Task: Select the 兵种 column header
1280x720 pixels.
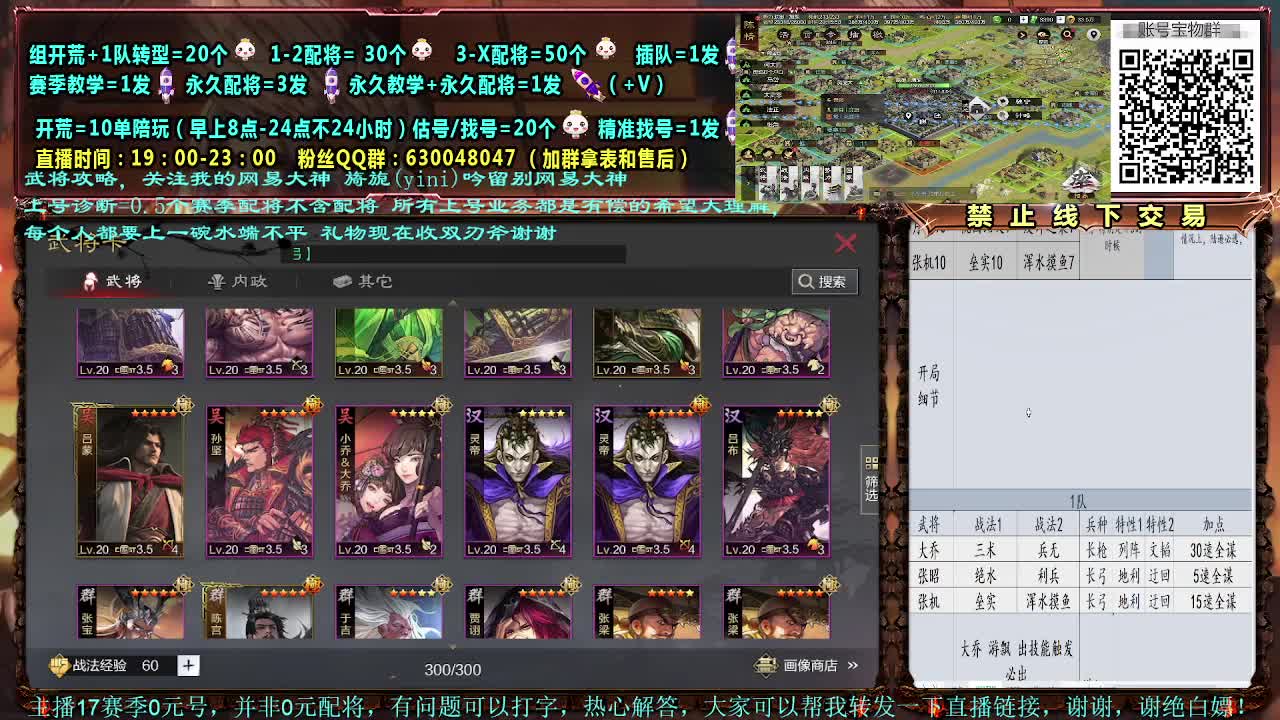Action: click(1096, 524)
